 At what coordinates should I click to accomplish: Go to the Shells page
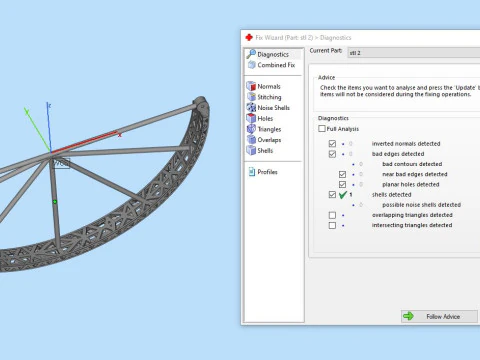click(x=265, y=150)
